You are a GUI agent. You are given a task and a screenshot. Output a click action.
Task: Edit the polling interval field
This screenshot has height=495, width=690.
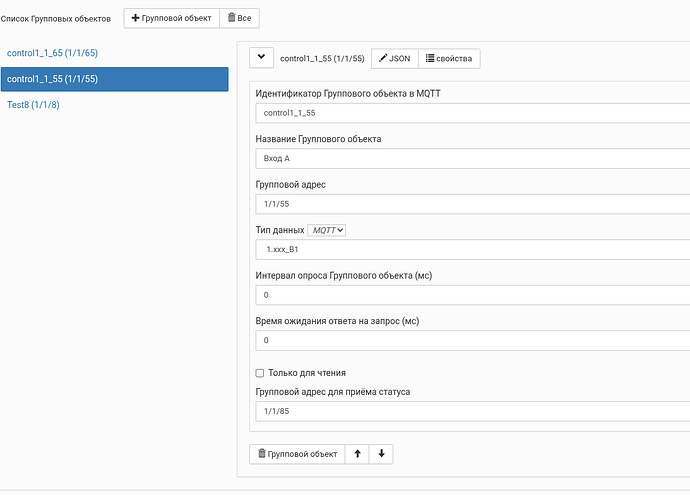pos(473,295)
